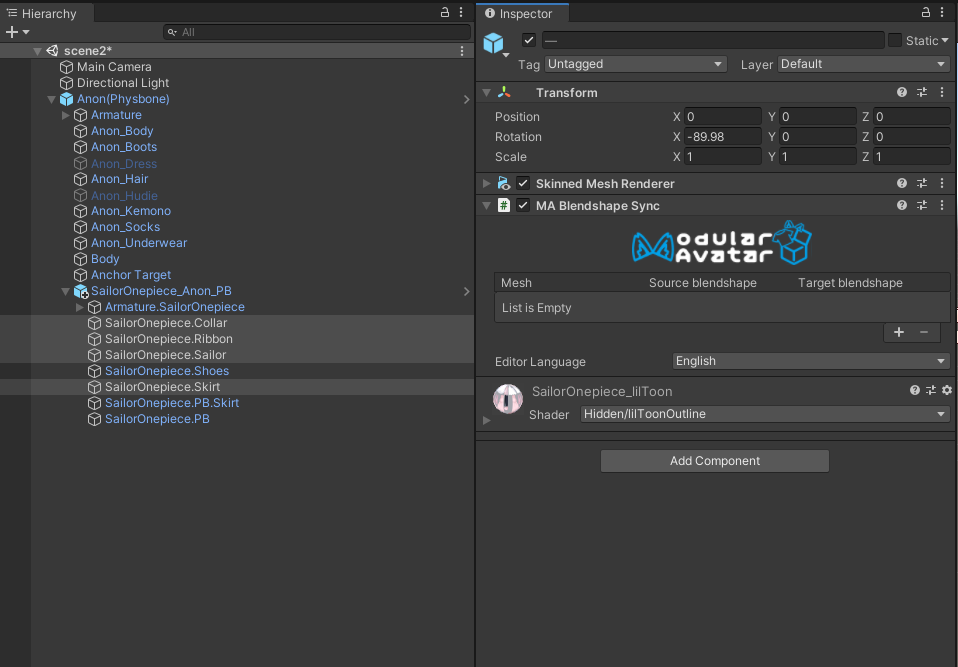Open Skinned Mesh Renderer presets icon
Screen dimensions: 958x667
[922, 183]
